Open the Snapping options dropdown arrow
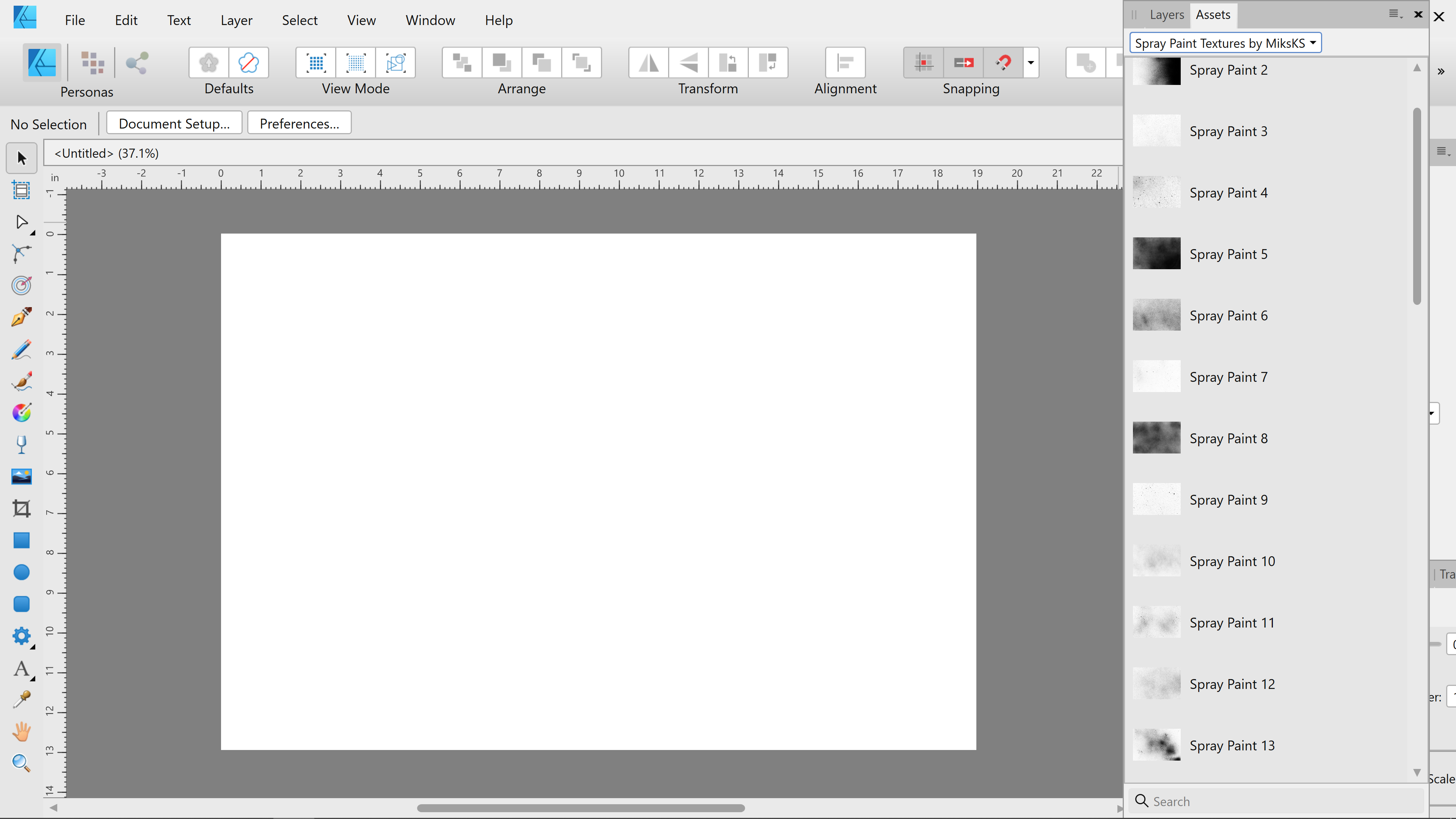This screenshot has height=819, width=1456. [1031, 62]
